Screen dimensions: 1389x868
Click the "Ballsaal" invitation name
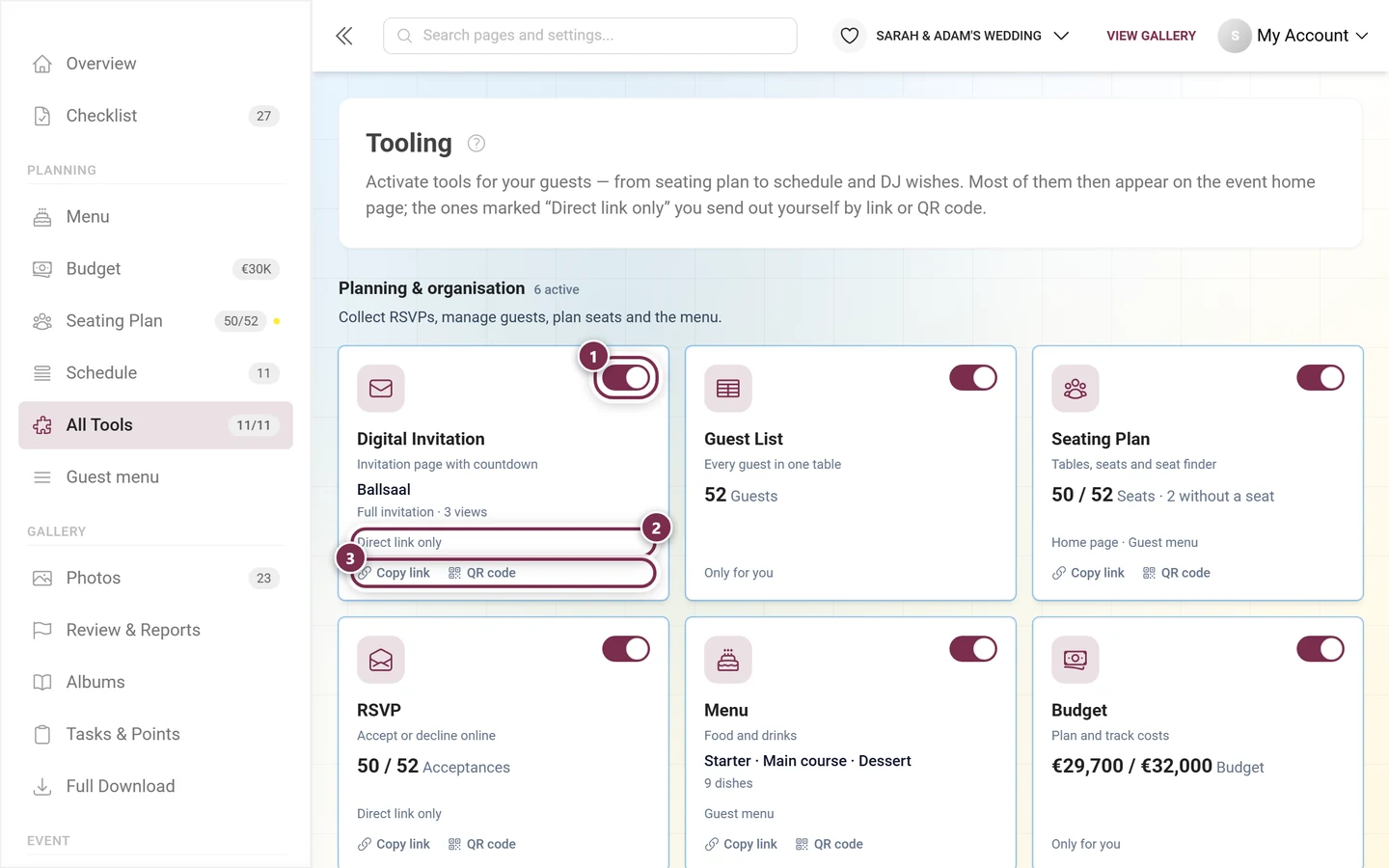pyautogui.click(x=384, y=490)
